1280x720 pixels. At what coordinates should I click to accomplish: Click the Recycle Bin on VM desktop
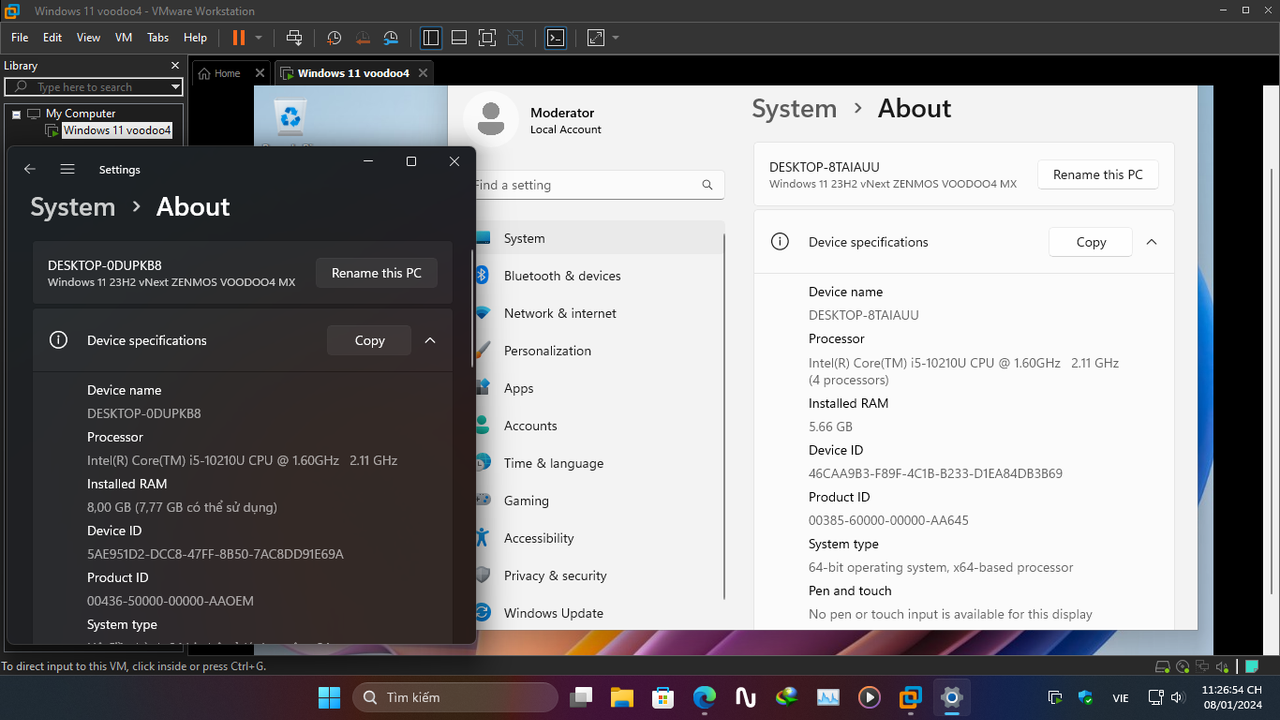pos(290,119)
